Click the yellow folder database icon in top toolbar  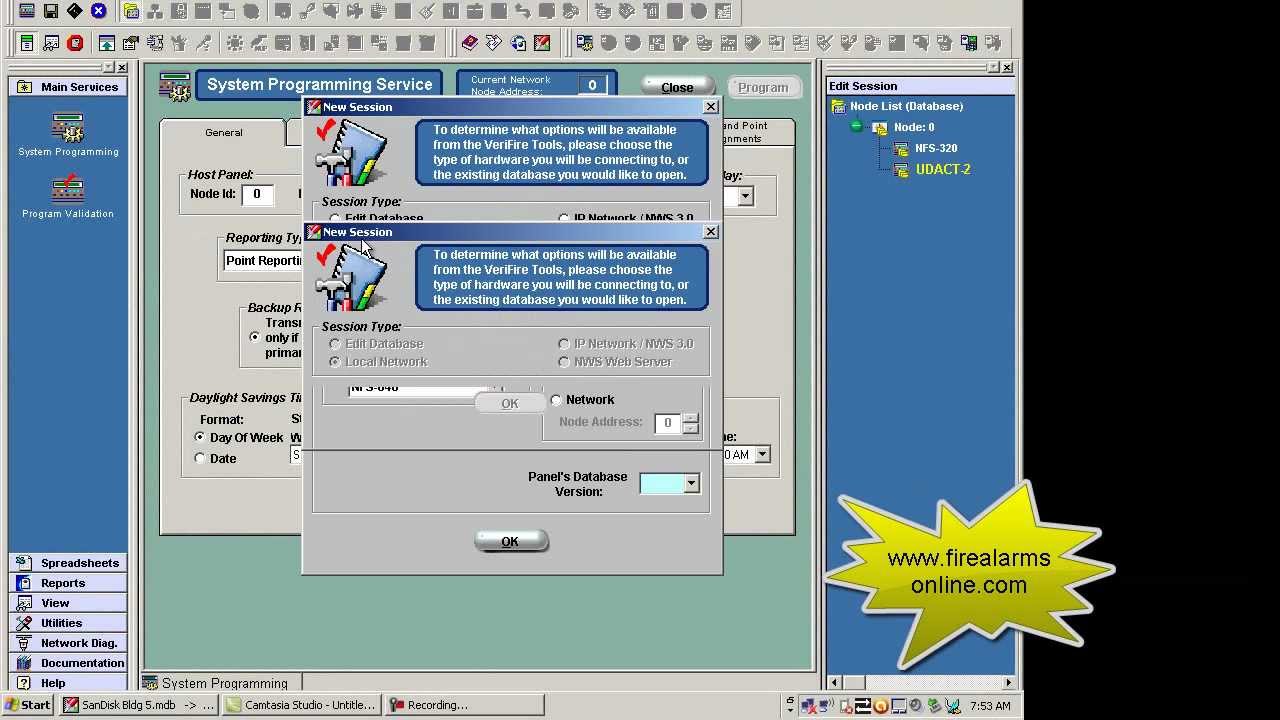(x=132, y=12)
